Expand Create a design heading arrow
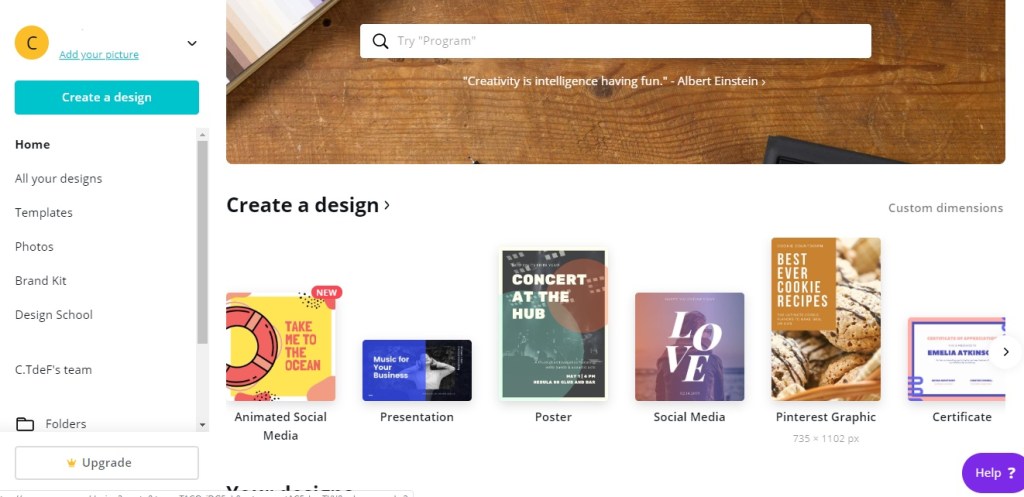1024x497 pixels. [x=387, y=205]
